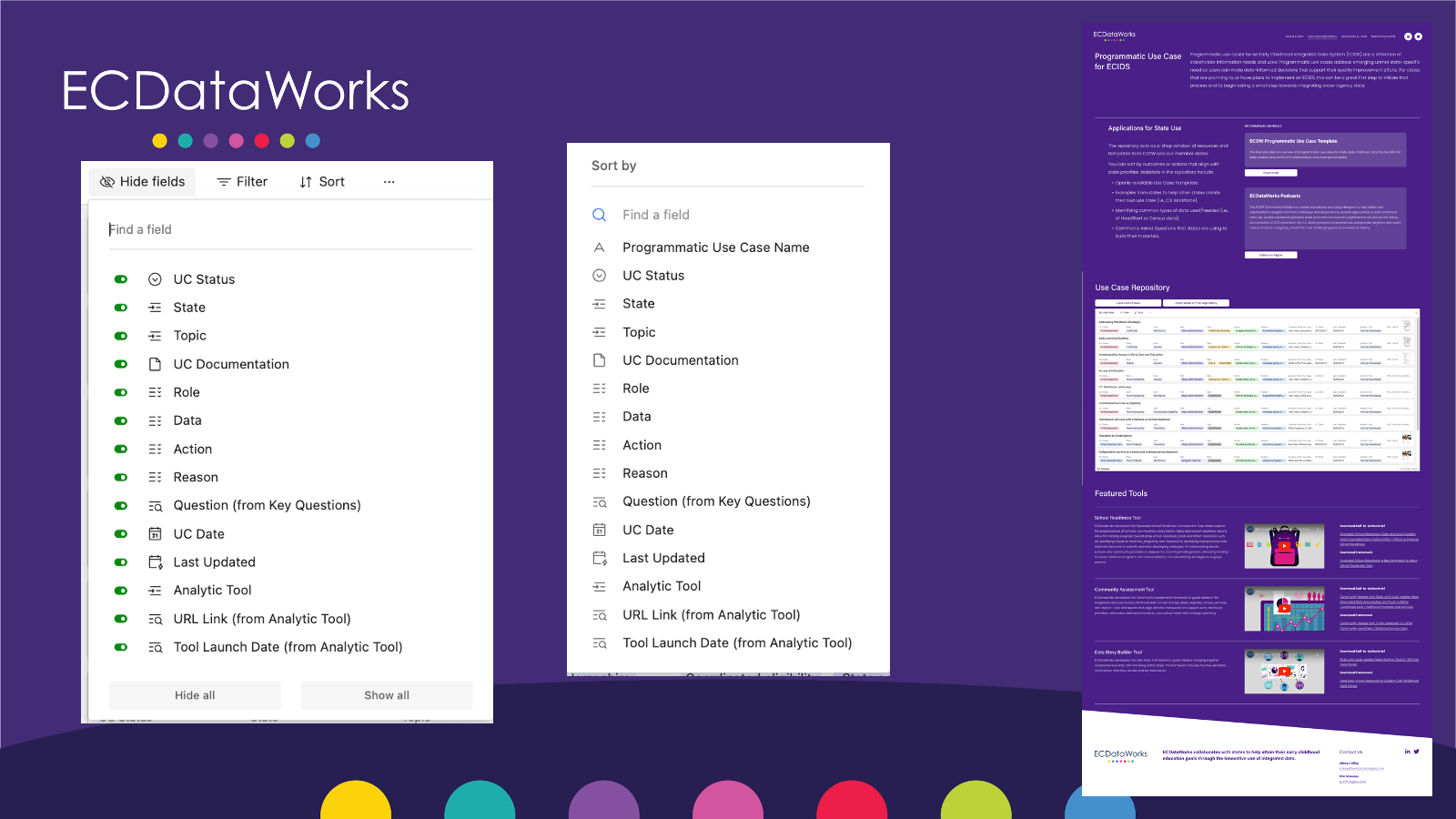The height and width of the screenshot is (819, 1456).
Task: Click Question lookup icon in Hide fields list
Action: click(x=155, y=506)
